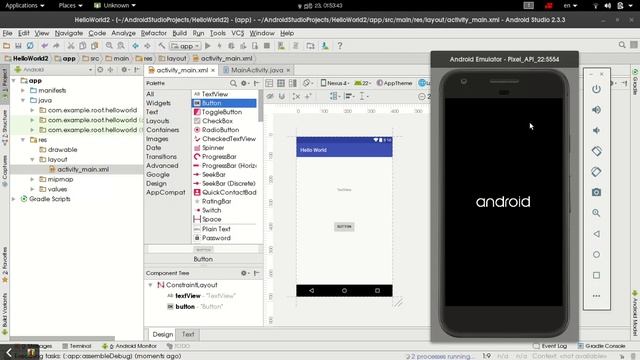Select the Design editor tab
Image resolution: width=640 pixels, height=360 pixels.
pos(162,334)
